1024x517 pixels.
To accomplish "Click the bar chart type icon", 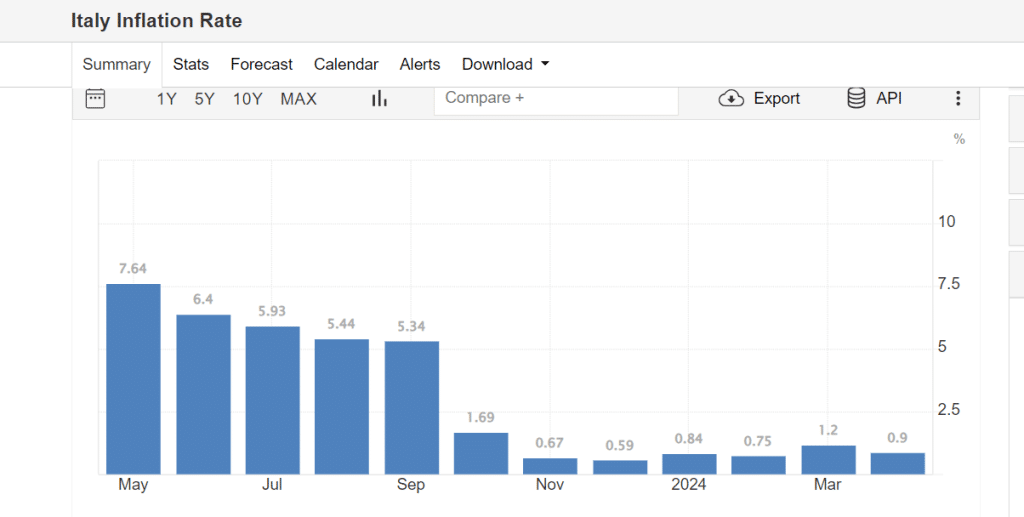I will 379,98.
